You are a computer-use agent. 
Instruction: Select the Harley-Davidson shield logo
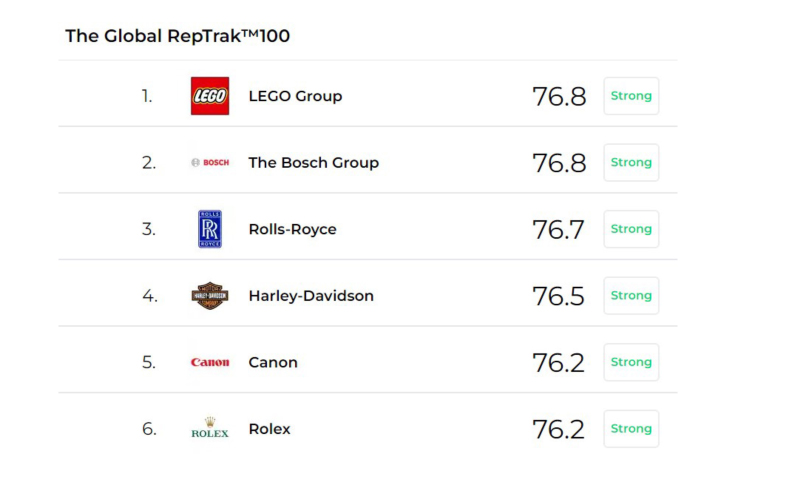[210, 295]
